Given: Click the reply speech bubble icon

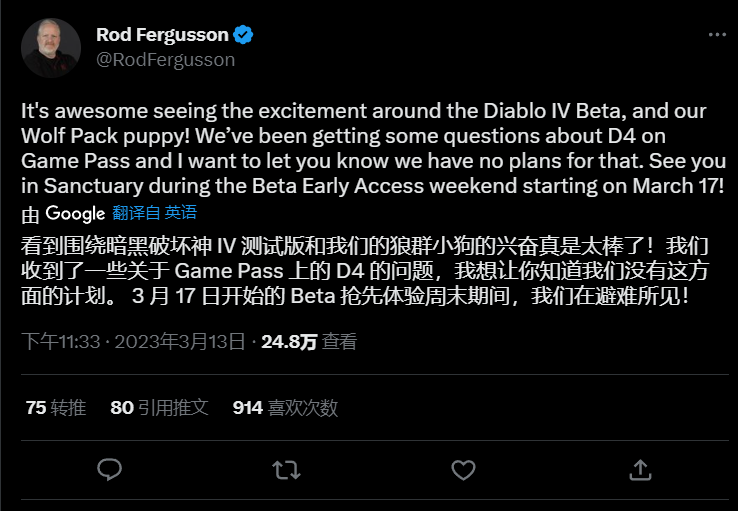Looking at the screenshot, I should coord(110,469).
